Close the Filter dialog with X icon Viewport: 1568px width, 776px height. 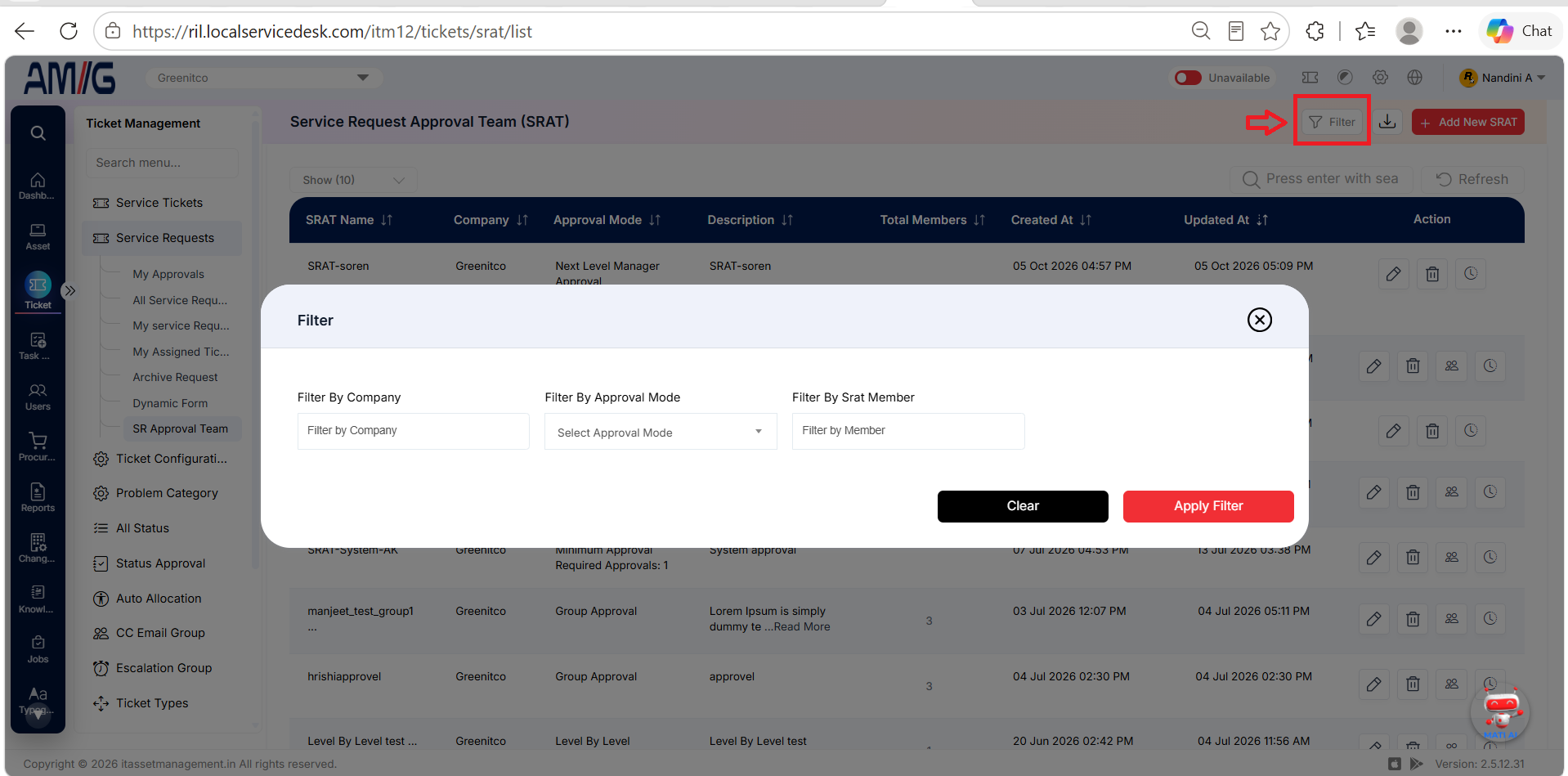pos(1259,320)
